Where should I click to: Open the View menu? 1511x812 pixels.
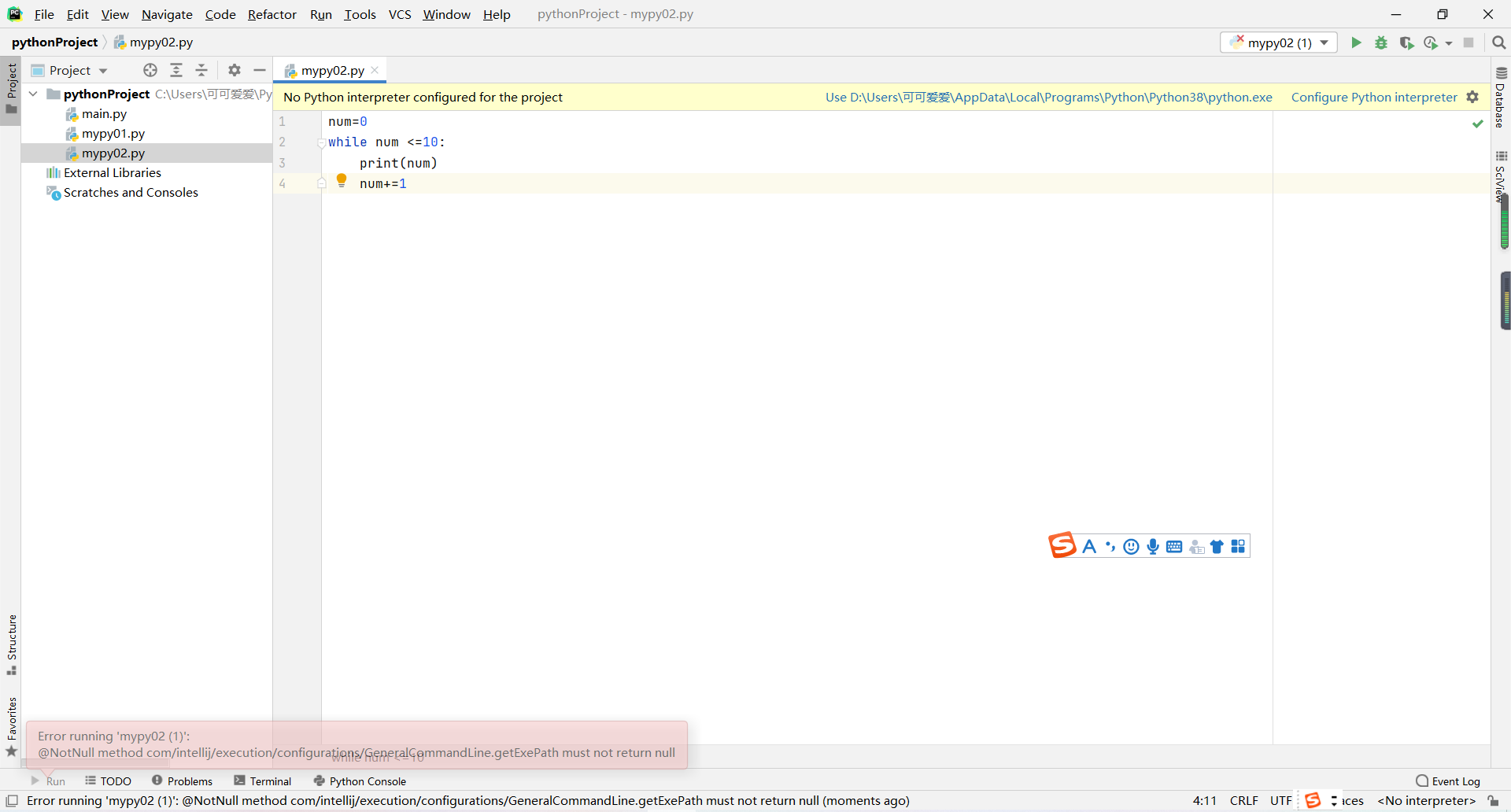point(115,14)
